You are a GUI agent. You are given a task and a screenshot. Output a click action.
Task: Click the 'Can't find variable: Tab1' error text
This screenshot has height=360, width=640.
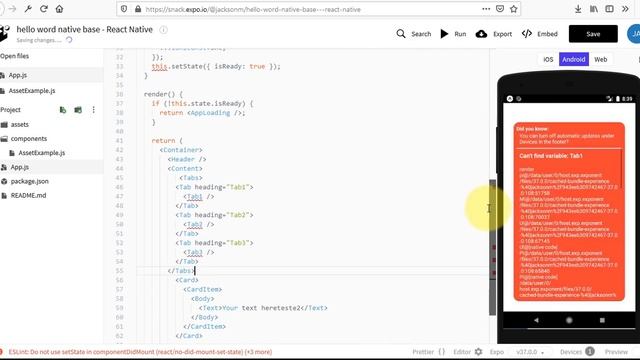(551, 156)
